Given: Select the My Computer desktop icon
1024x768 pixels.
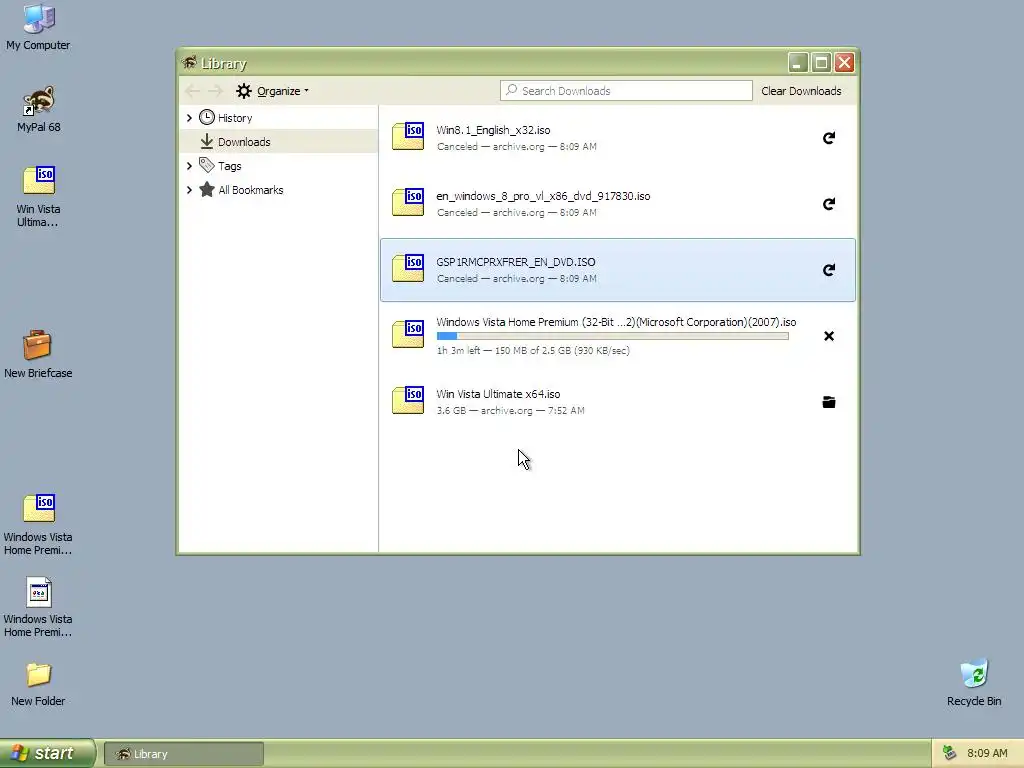Looking at the screenshot, I should (38, 27).
